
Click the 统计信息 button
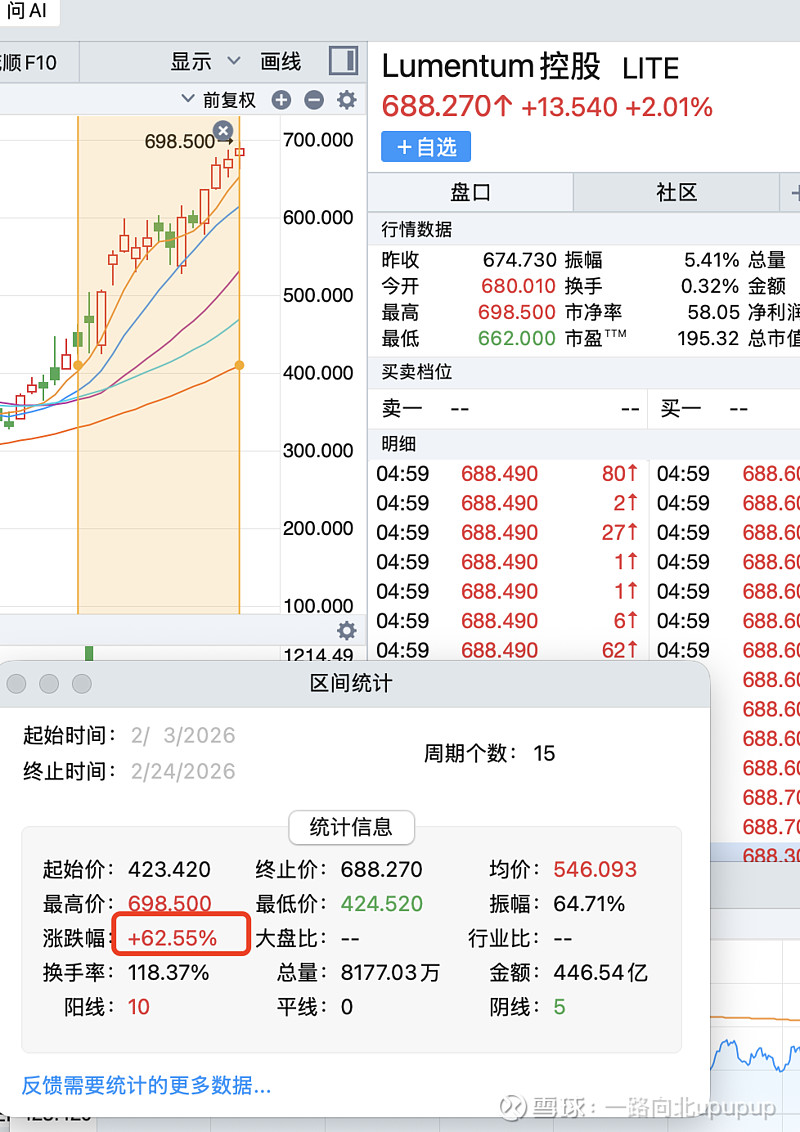pyautogui.click(x=351, y=827)
